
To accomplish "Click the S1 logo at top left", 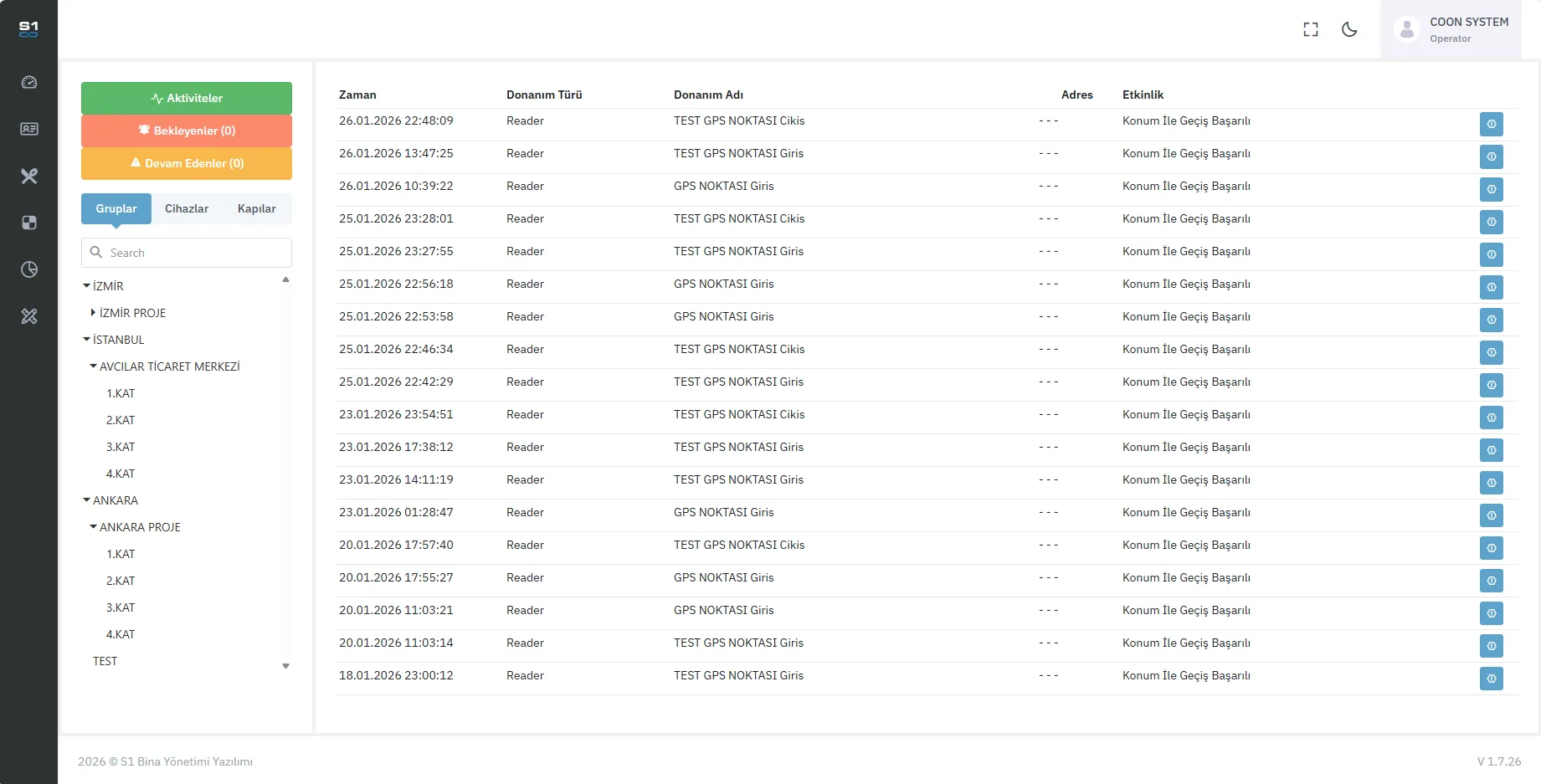I will (28, 28).
